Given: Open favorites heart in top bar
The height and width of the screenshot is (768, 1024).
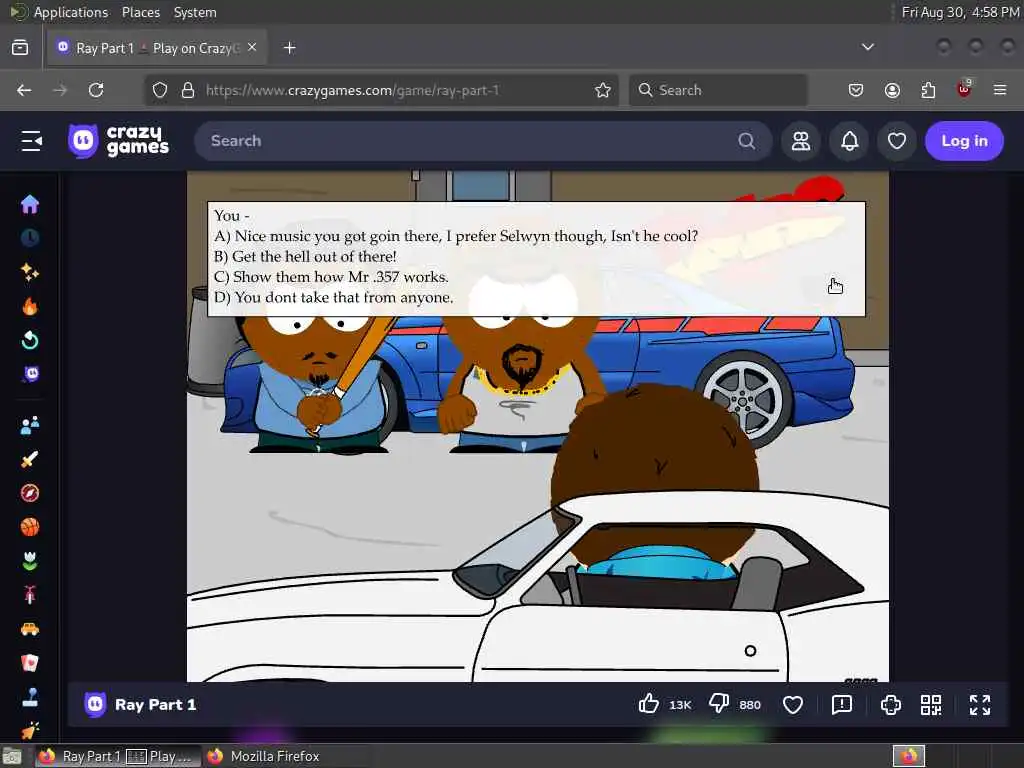Looking at the screenshot, I should point(897,141).
